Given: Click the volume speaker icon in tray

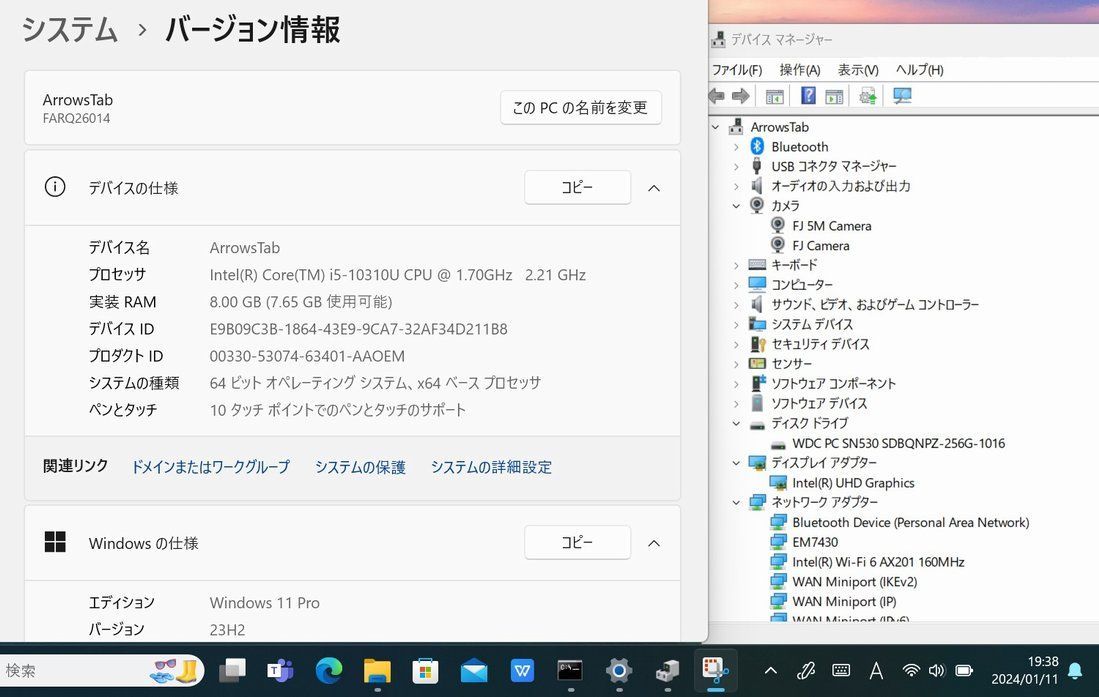Looking at the screenshot, I should point(936,670).
